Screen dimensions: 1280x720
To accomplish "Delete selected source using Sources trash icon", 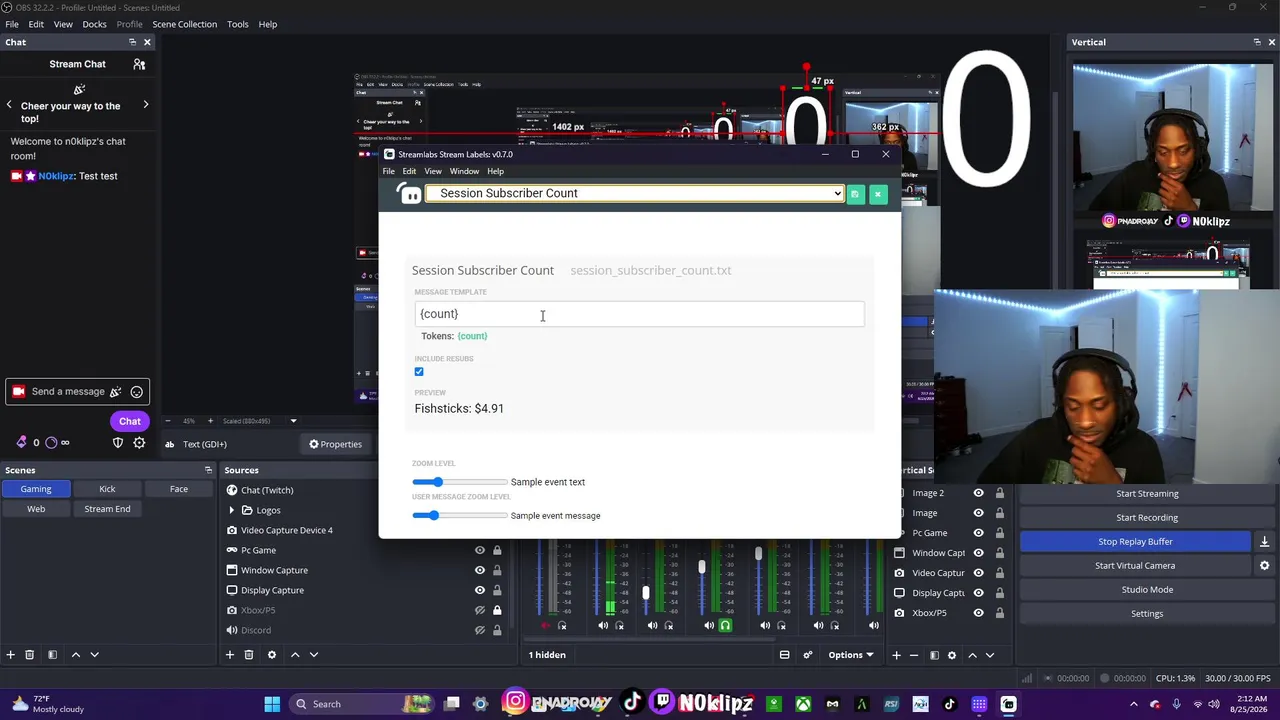I will [249, 654].
